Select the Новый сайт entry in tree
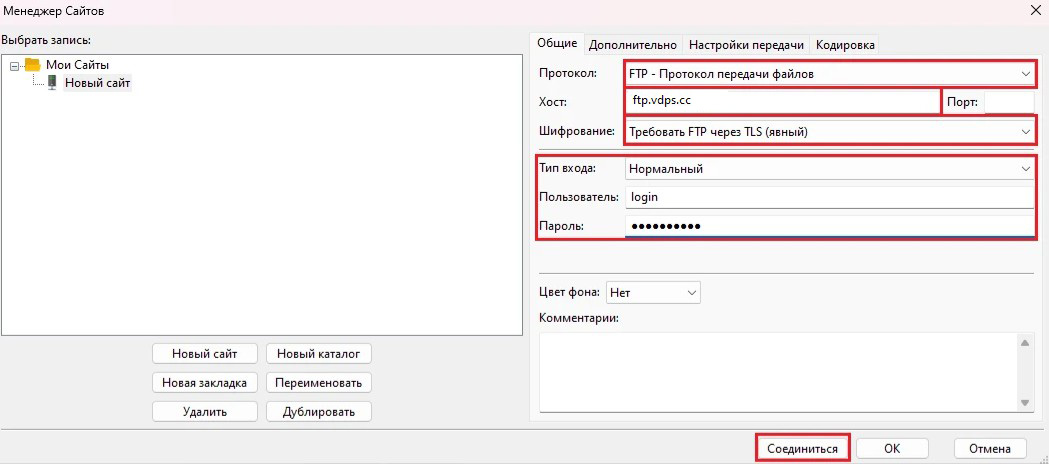This screenshot has width=1049, height=464. [97, 83]
